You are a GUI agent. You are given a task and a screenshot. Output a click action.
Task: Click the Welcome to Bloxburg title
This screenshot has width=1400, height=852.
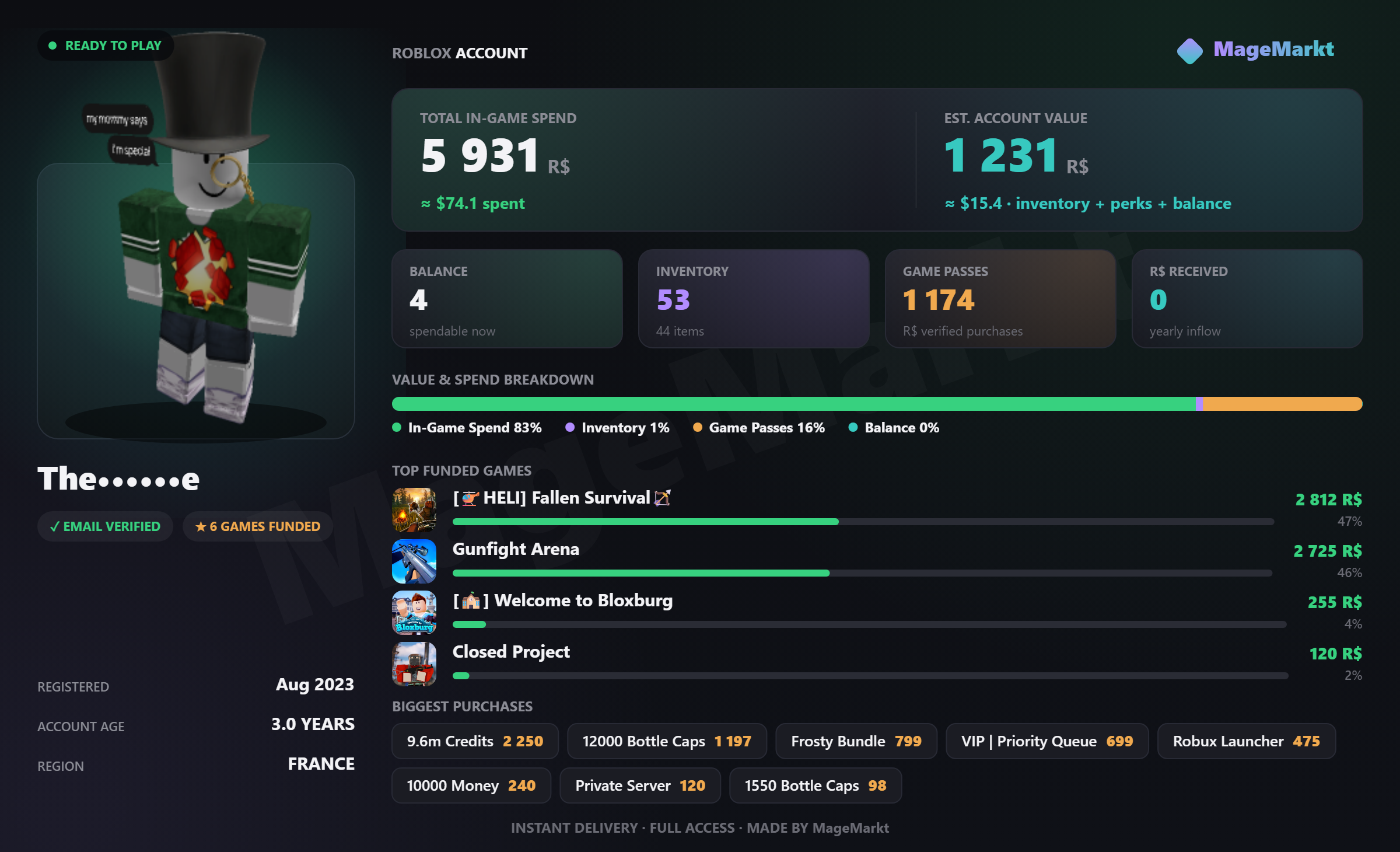(x=563, y=600)
